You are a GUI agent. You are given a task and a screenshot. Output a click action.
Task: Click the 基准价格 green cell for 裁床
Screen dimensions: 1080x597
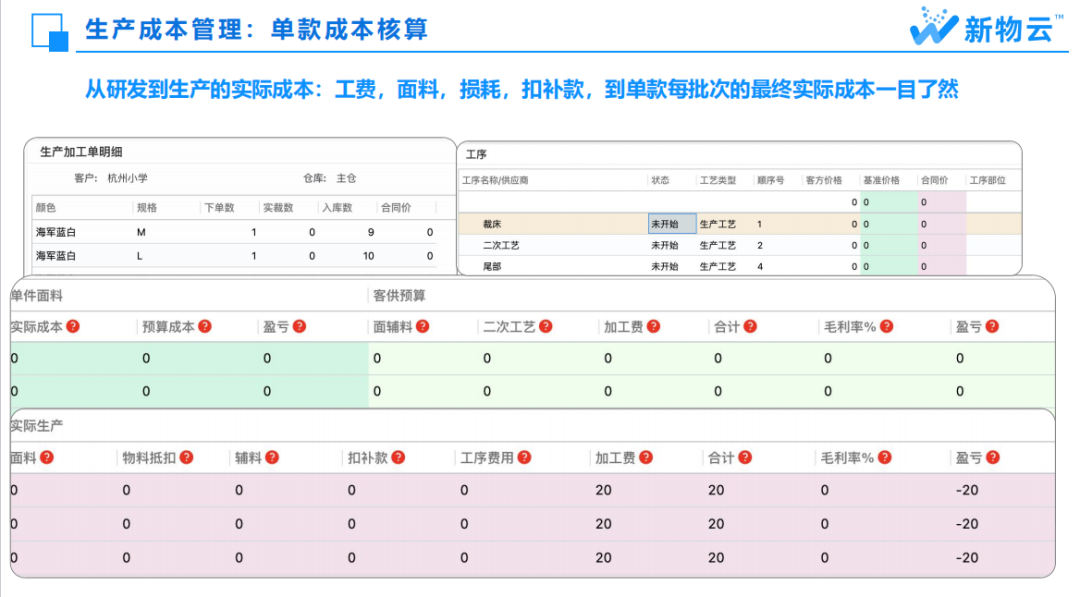(888, 225)
